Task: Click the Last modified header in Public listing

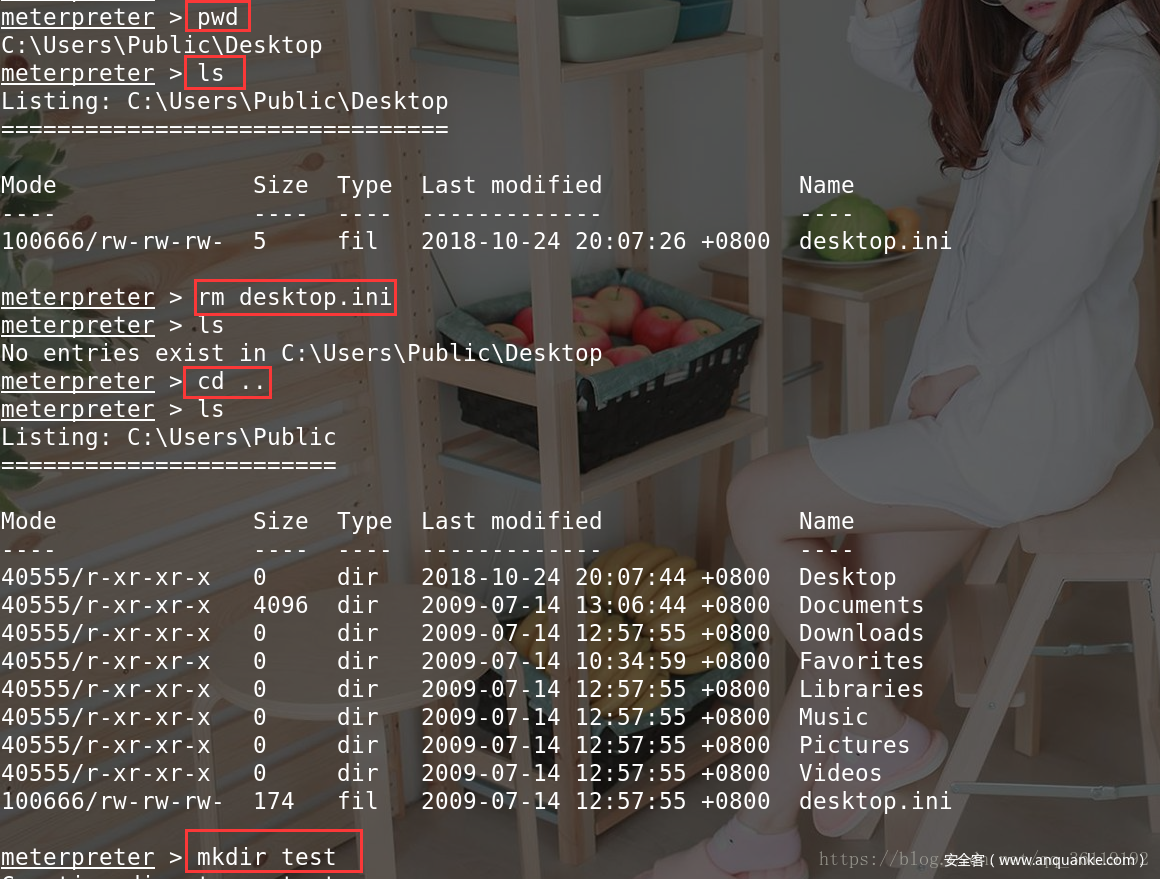Action: (x=511, y=521)
